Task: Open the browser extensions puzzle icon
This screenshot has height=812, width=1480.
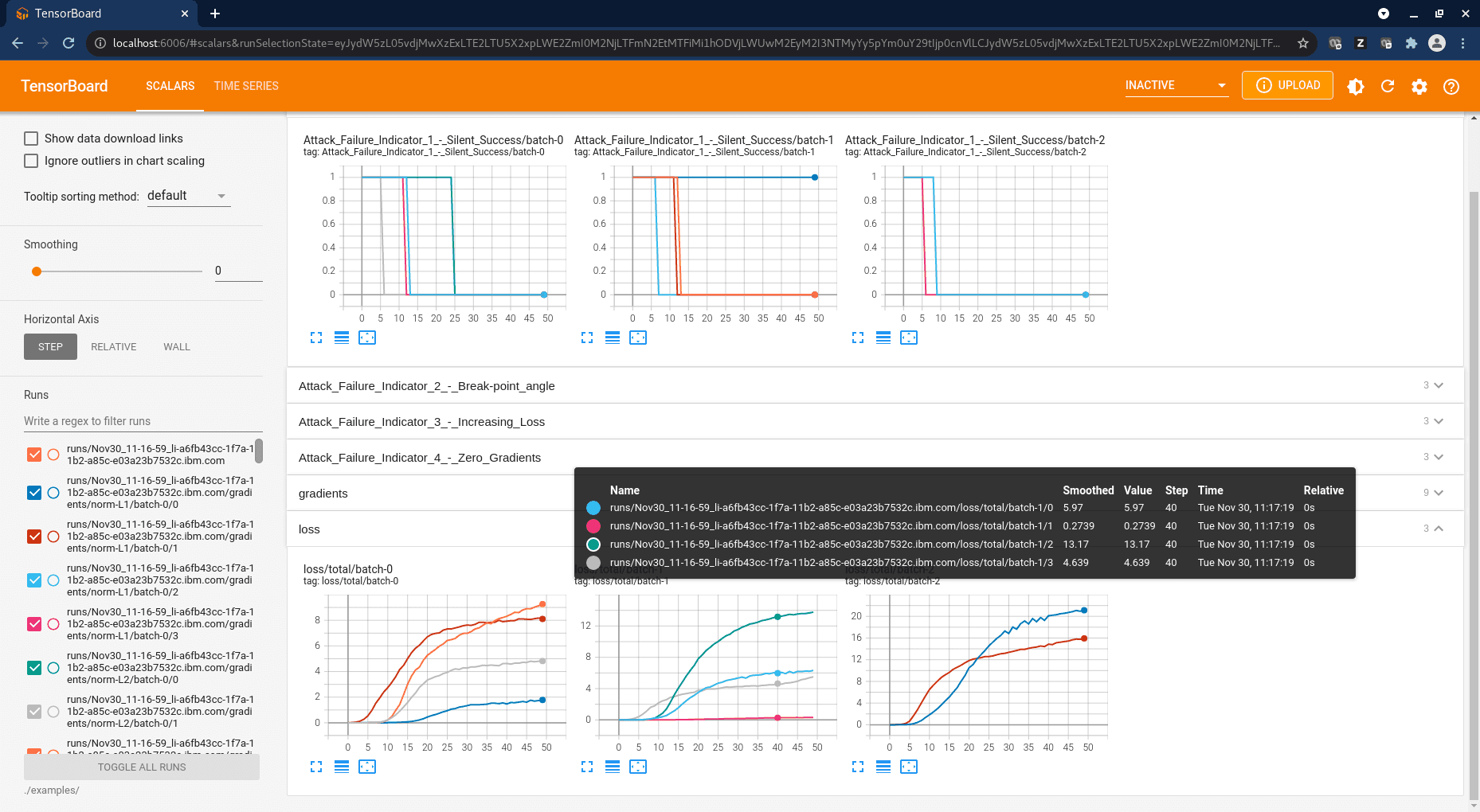Action: point(1411,43)
